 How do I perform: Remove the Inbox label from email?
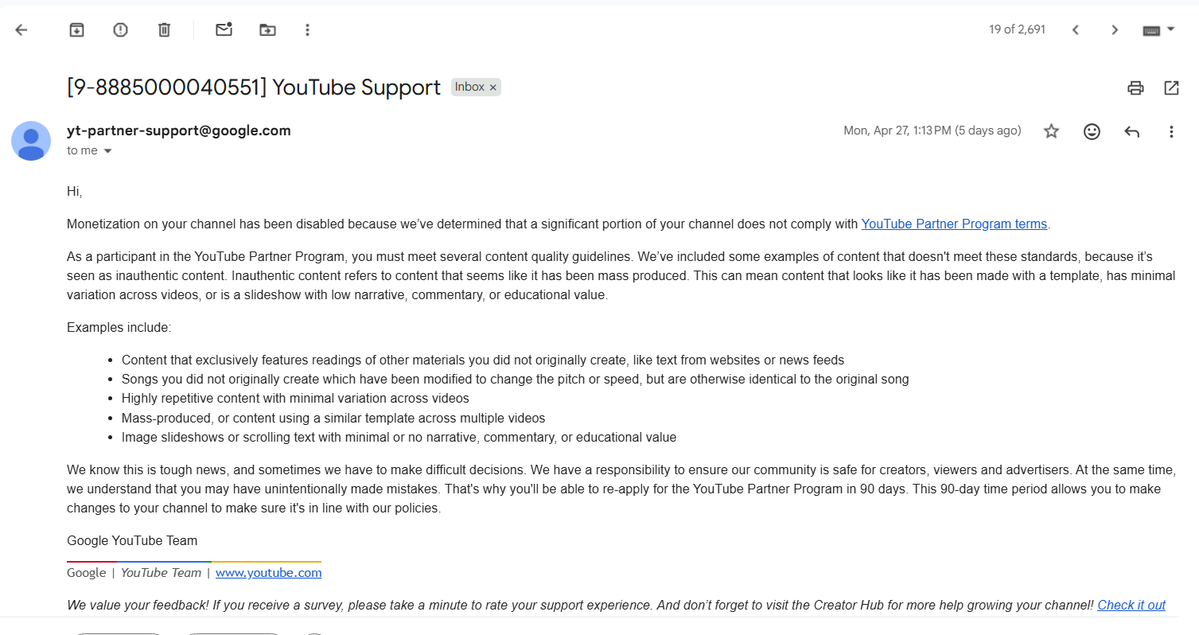pyautogui.click(x=493, y=88)
